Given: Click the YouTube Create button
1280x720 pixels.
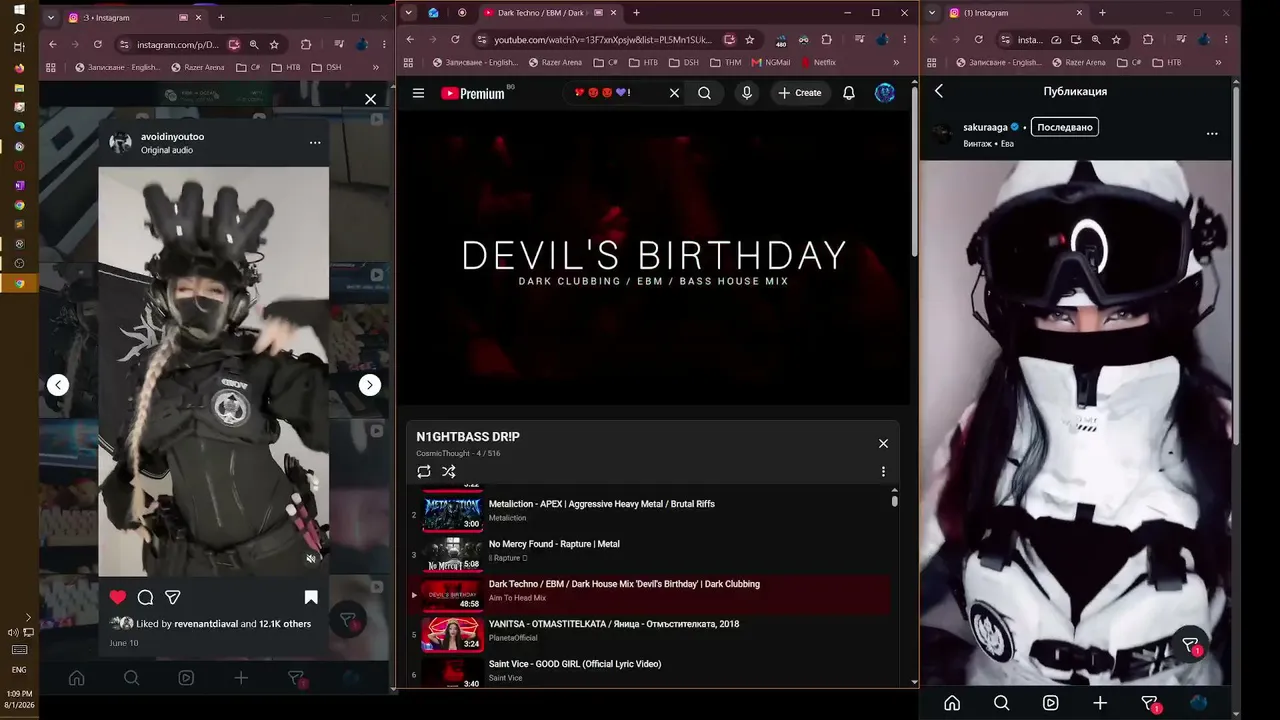Looking at the screenshot, I should pos(800,93).
